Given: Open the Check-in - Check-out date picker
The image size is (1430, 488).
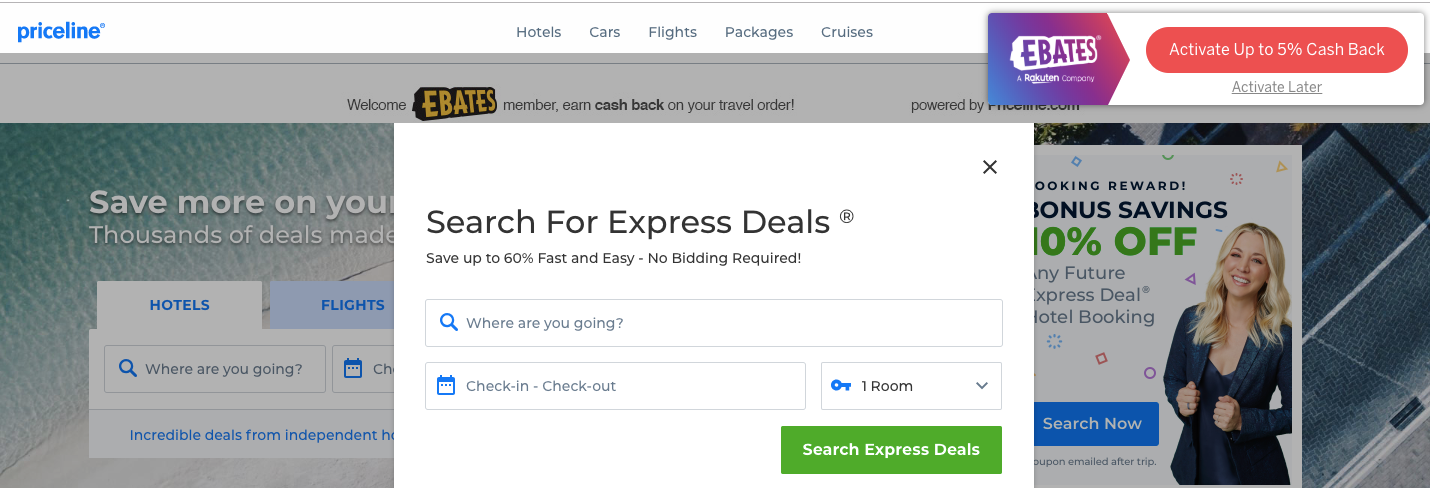Looking at the screenshot, I should point(615,386).
